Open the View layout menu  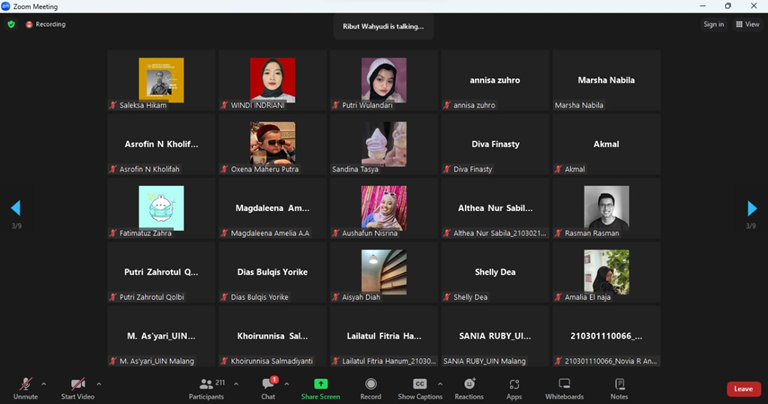pyautogui.click(x=747, y=24)
